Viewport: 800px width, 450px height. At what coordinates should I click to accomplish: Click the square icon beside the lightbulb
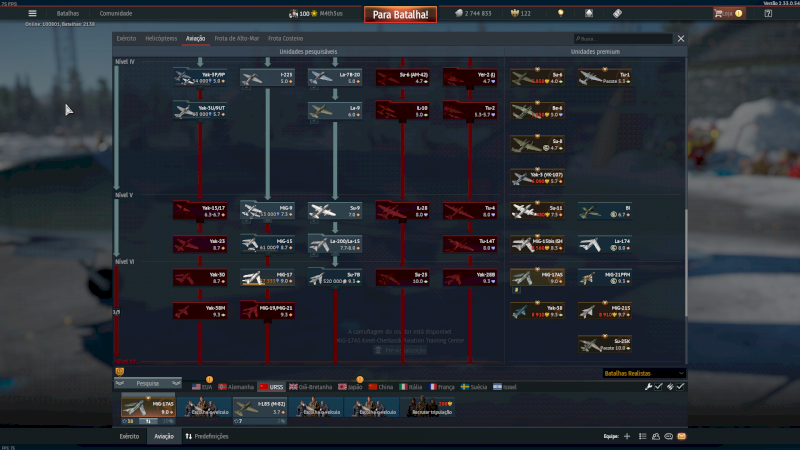589,13
